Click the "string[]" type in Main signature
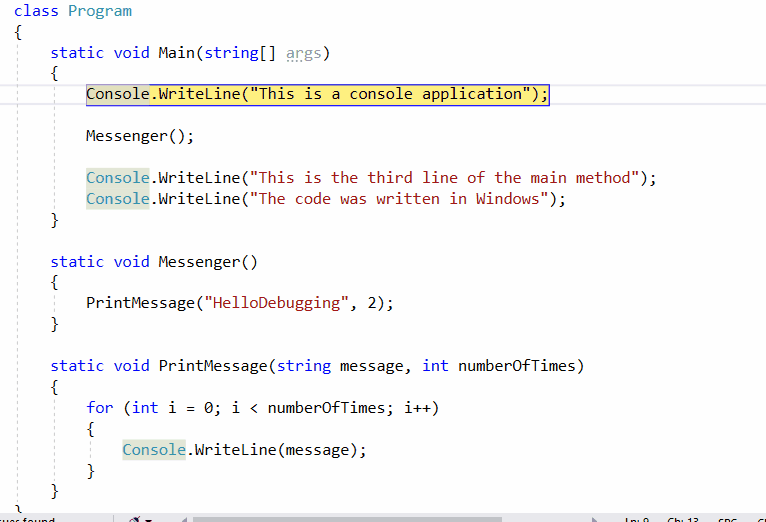Screen dimensions: 766x522 pyautogui.click(x=240, y=53)
